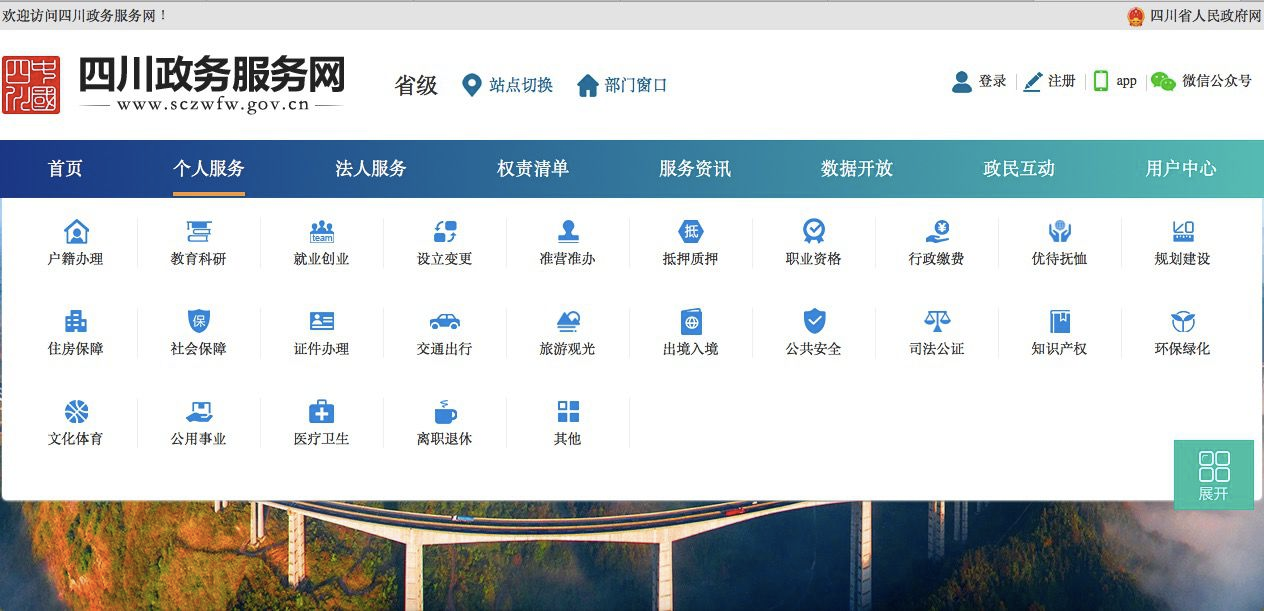The width and height of the screenshot is (1264, 611).
Task: Open the 医疗卫生 medical kit icon
Action: pyautogui.click(x=322, y=411)
